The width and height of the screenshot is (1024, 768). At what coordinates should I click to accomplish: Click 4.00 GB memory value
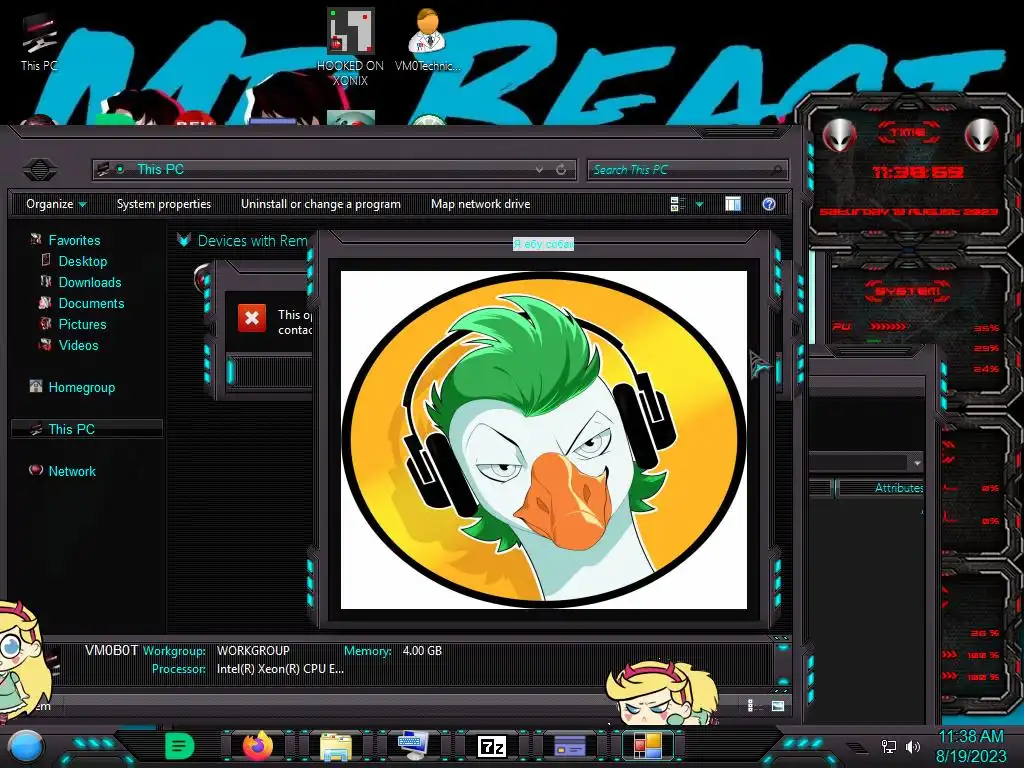tap(422, 650)
